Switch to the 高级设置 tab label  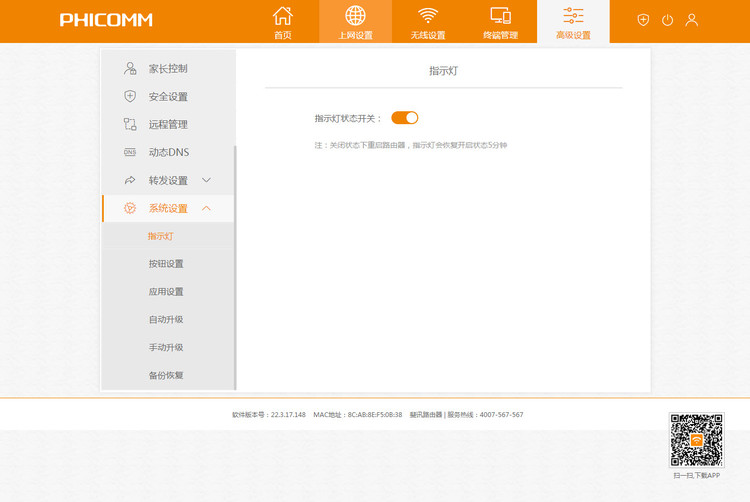[x=573, y=35]
